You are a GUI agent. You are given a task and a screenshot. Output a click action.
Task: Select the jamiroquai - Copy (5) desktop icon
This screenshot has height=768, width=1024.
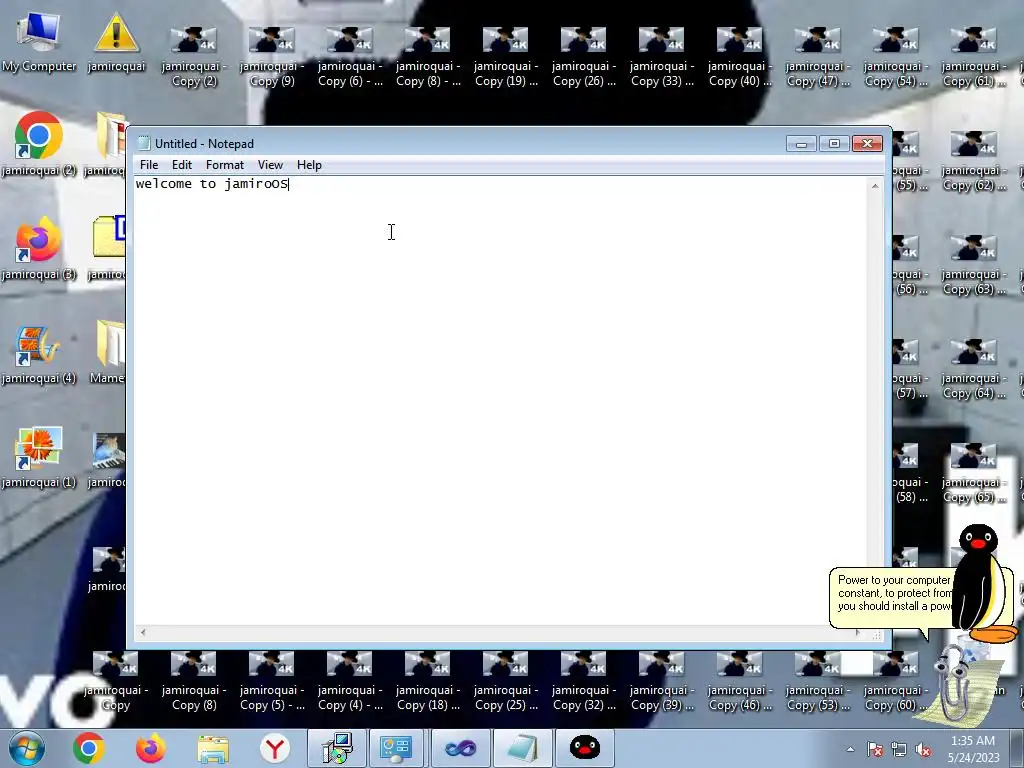pos(272,681)
